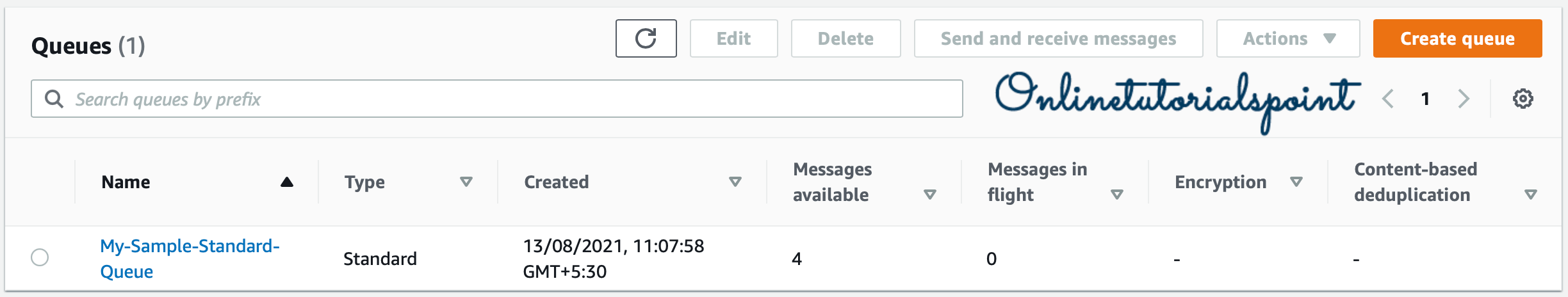Click the refresh queues icon button
Screen dimensions: 1568x297
tap(646, 38)
